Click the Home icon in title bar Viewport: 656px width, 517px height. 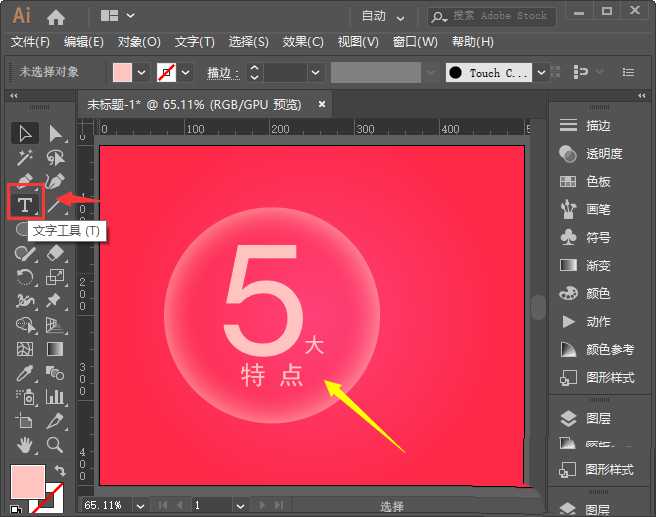point(56,16)
